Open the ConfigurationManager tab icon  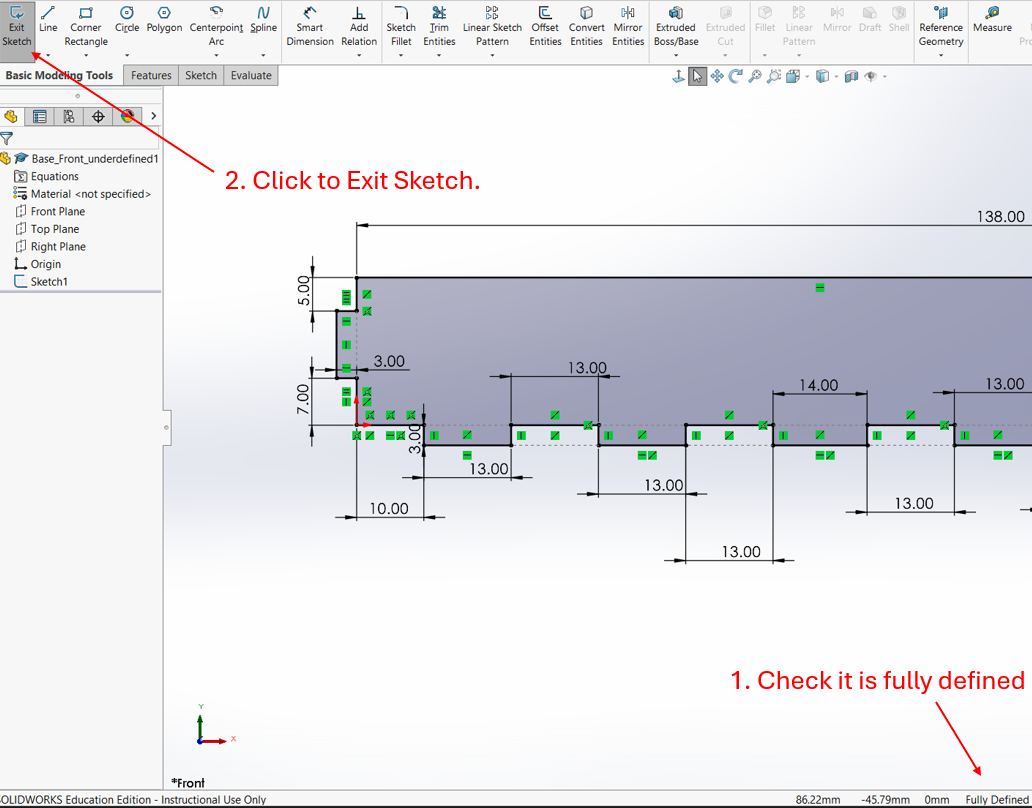(x=69, y=116)
